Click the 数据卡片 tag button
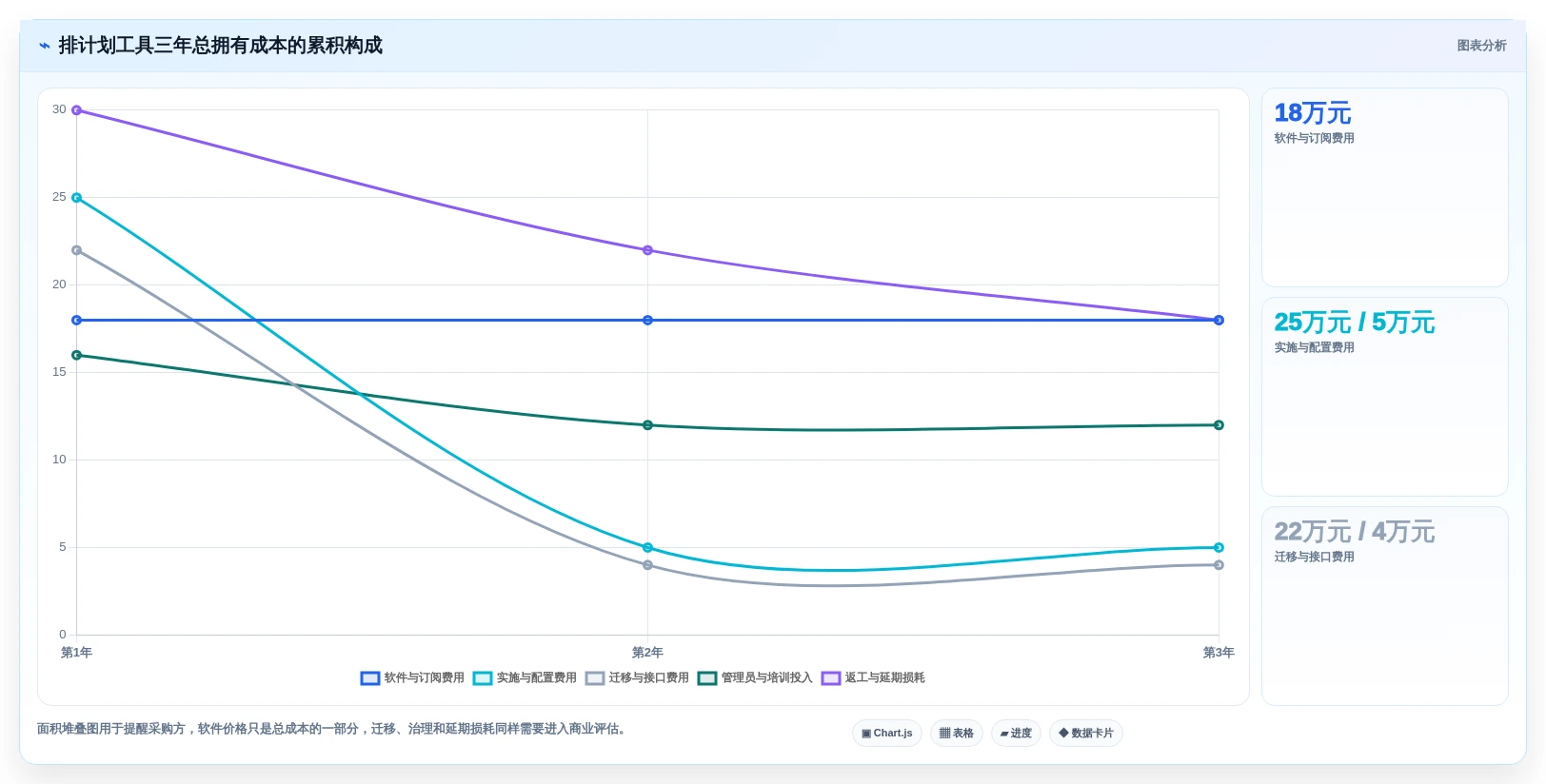This screenshot has width=1546, height=784. [x=1086, y=734]
